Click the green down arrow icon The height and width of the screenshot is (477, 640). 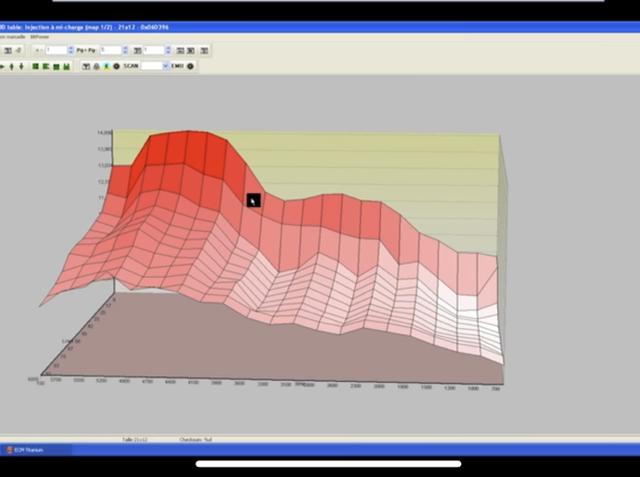coord(21,66)
